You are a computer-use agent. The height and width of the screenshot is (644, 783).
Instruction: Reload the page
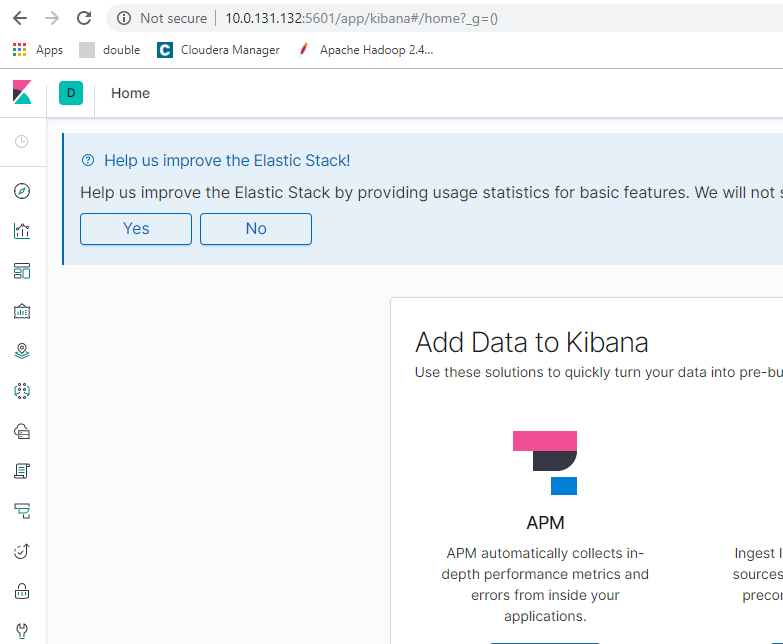pos(84,18)
